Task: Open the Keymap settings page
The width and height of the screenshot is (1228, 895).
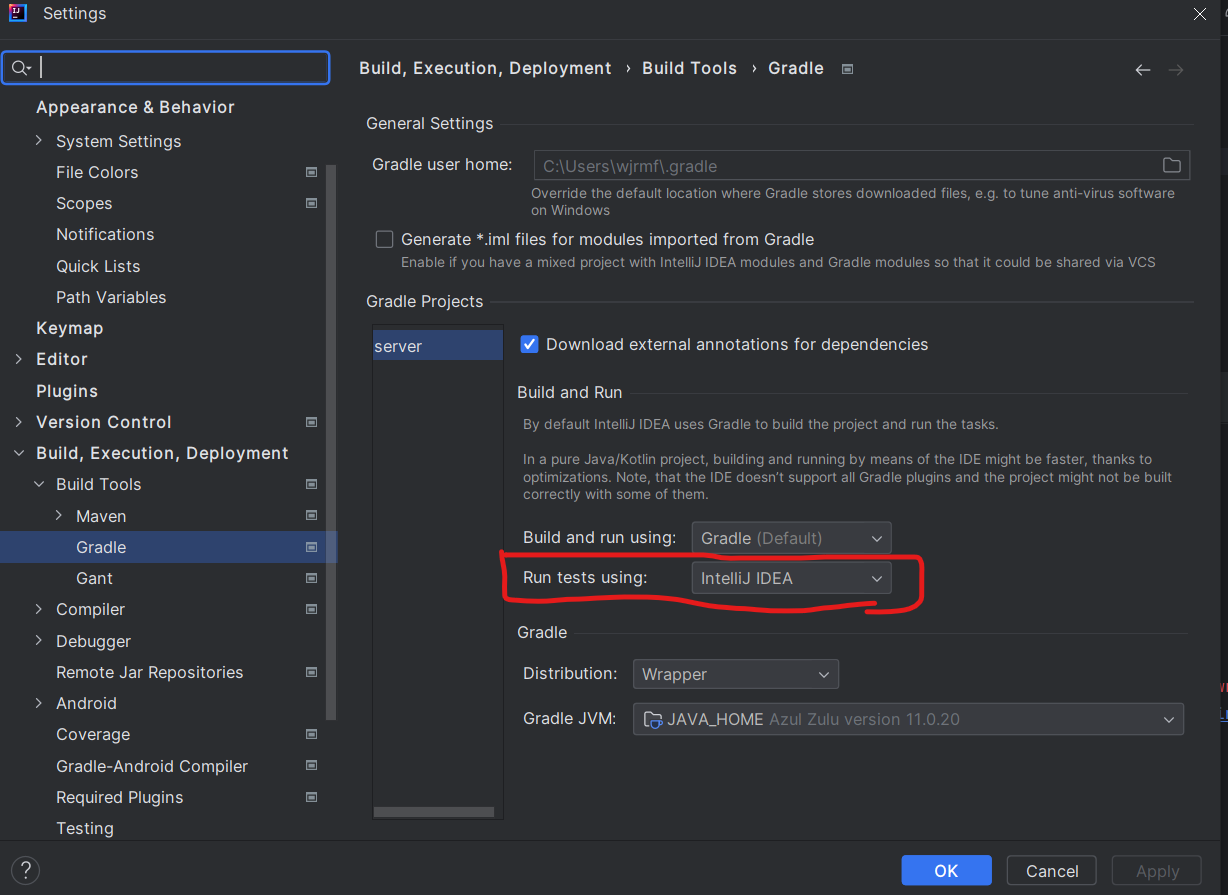Action: pos(69,328)
